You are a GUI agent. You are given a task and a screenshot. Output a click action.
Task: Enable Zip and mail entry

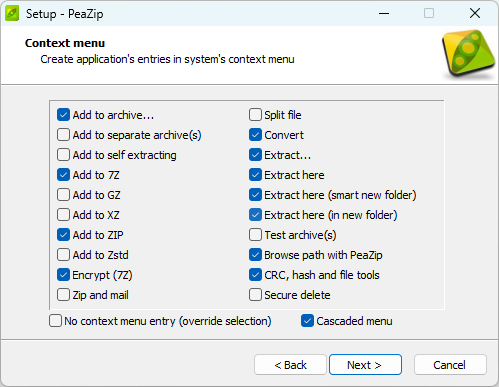pos(63,295)
